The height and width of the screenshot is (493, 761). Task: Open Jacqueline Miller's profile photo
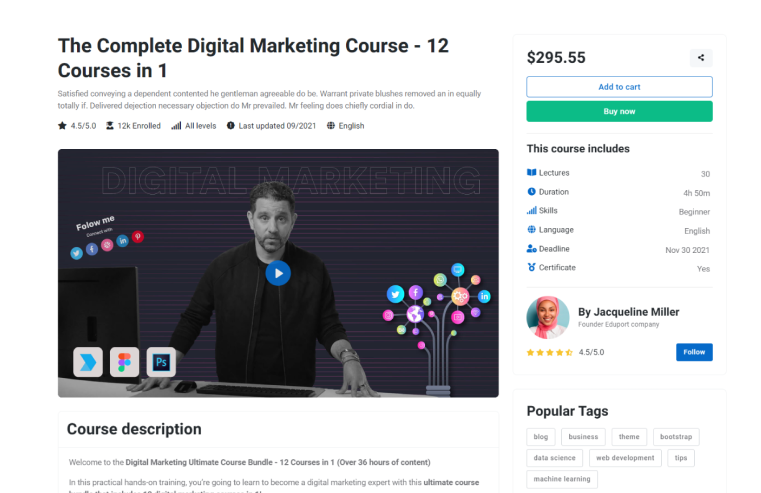click(x=548, y=318)
